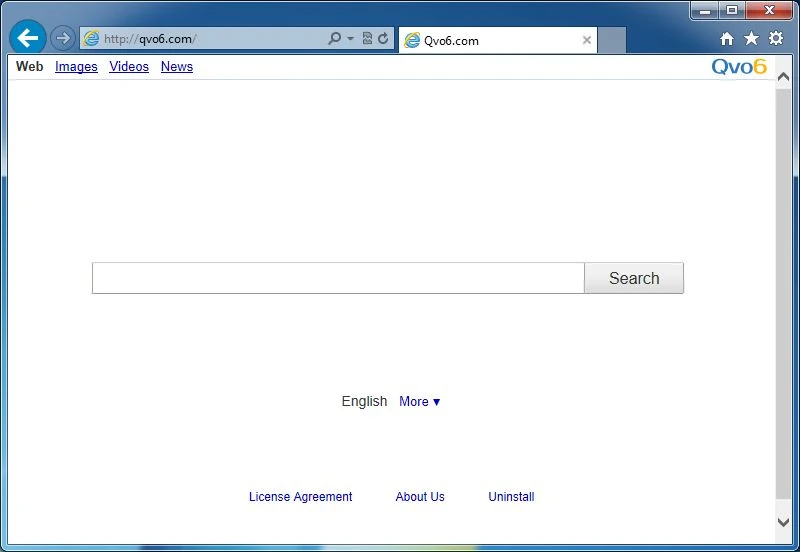Viewport: 800px width, 552px height.
Task: Click the magnifier search icon in address bar
Action: tap(334, 38)
